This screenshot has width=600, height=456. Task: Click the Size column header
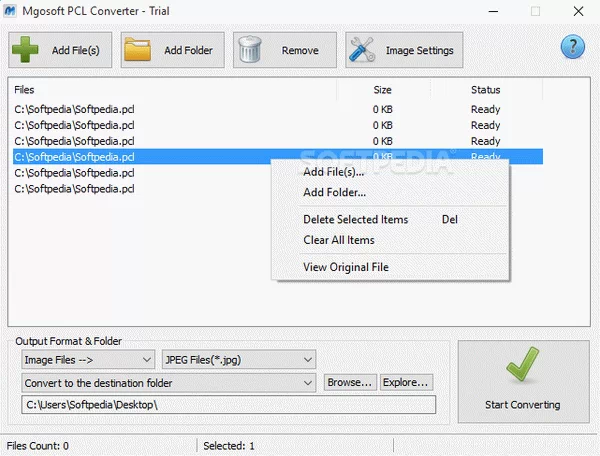(382, 90)
